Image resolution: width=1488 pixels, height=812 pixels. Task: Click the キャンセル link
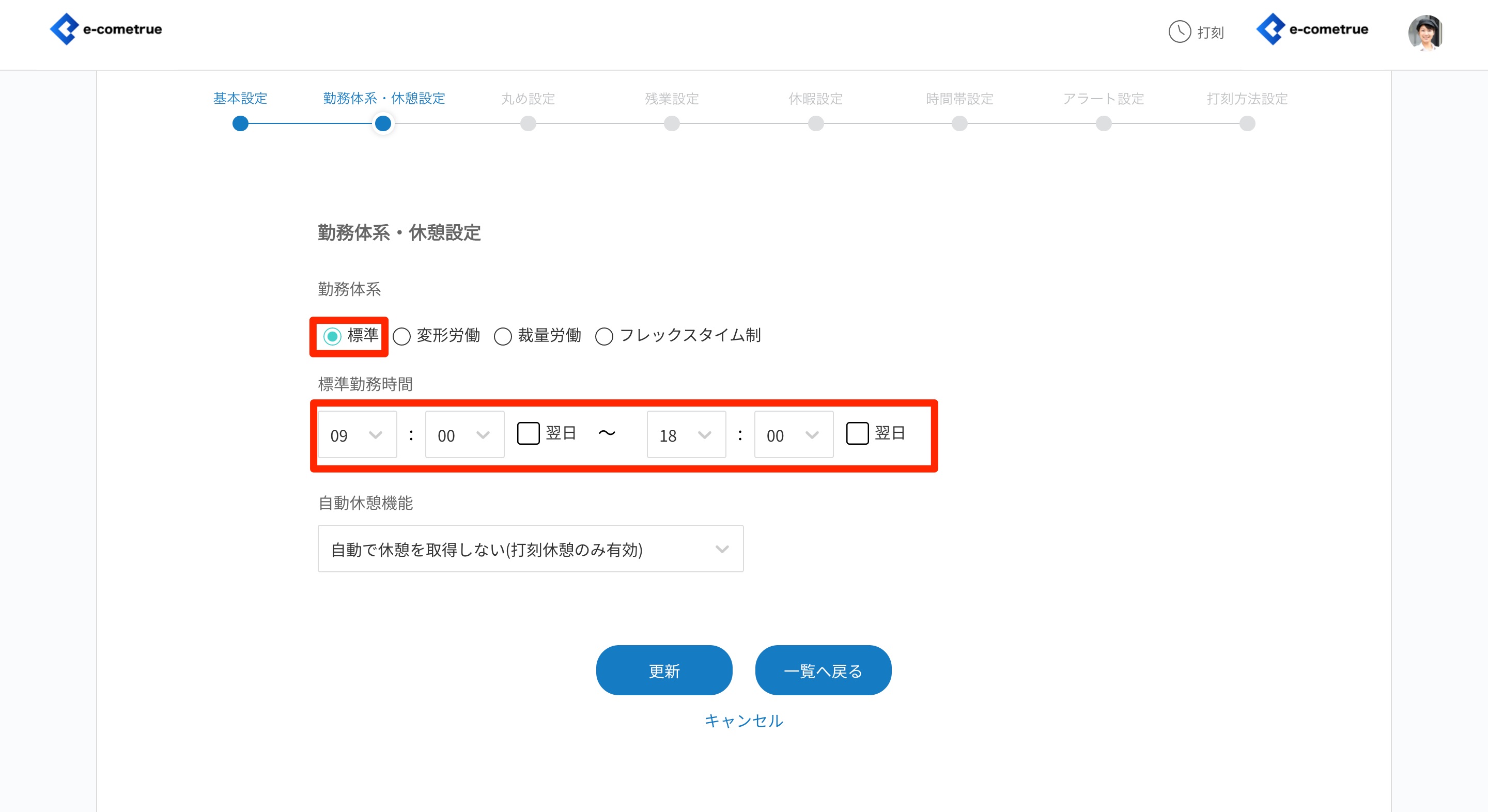coord(743,721)
